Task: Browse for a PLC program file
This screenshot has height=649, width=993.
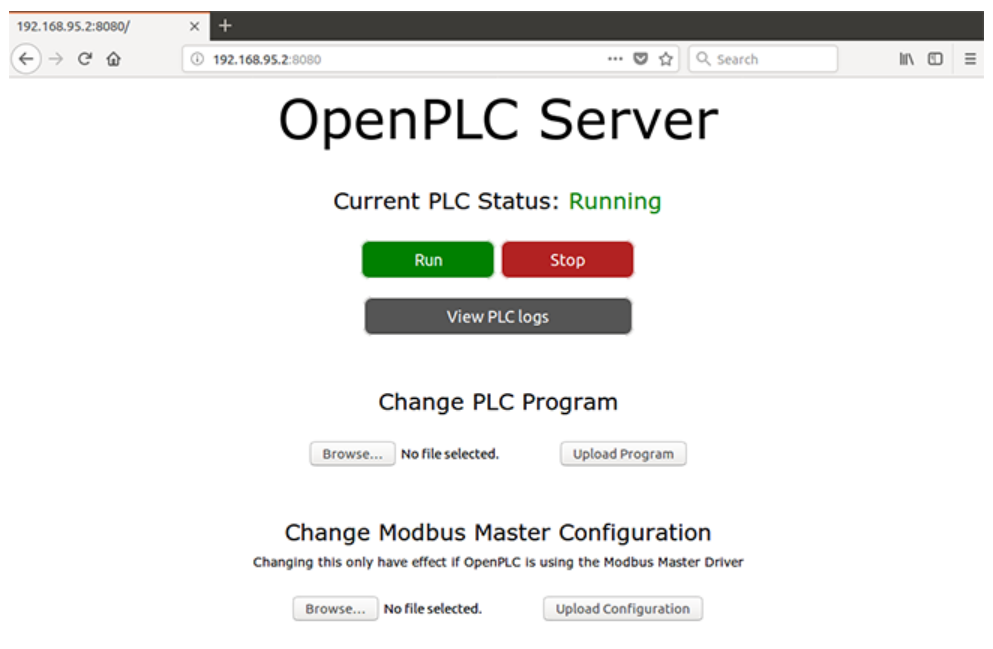Action: click(x=352, y=454)
